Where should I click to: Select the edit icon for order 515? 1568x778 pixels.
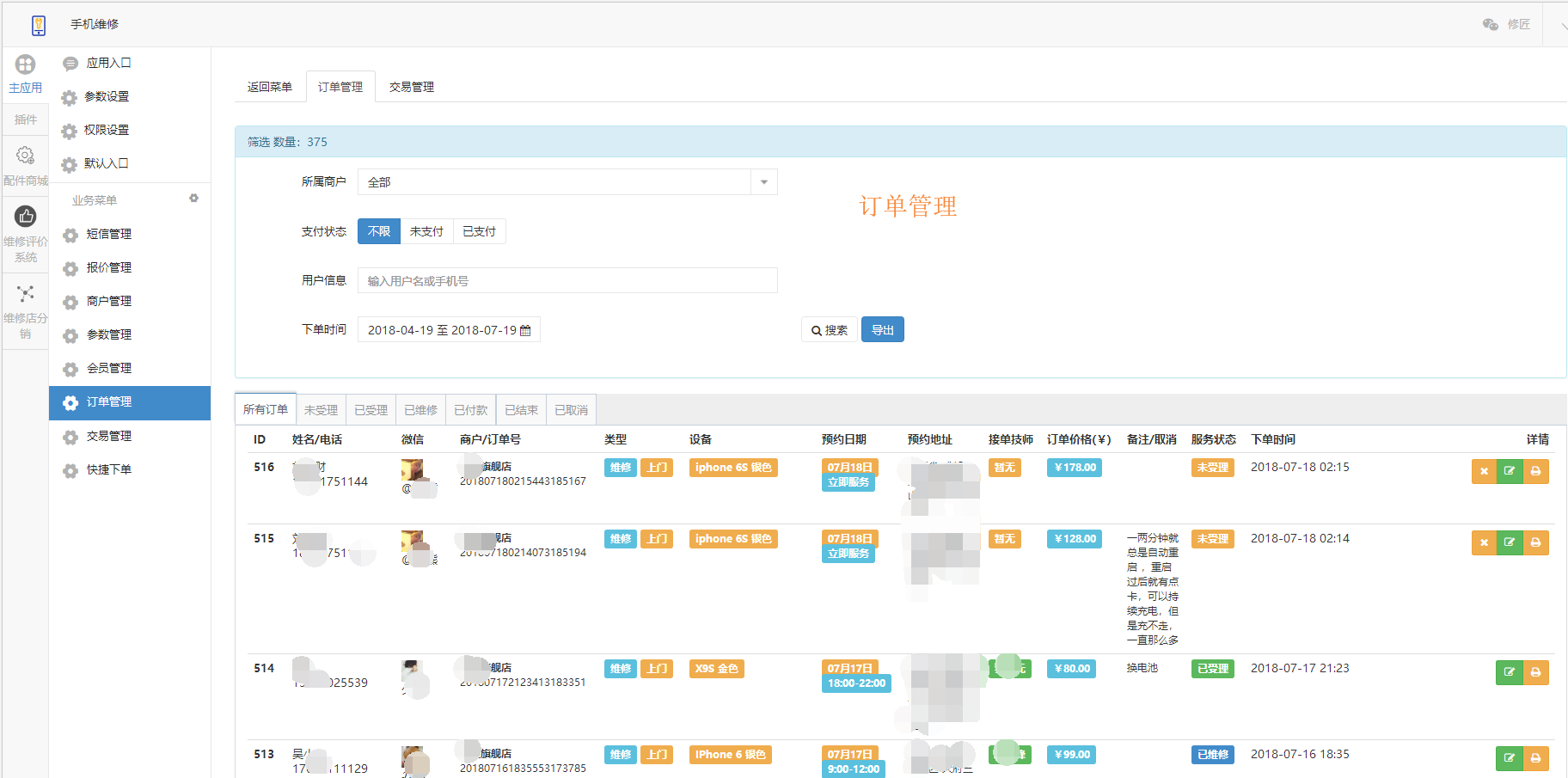[1510, 542]
